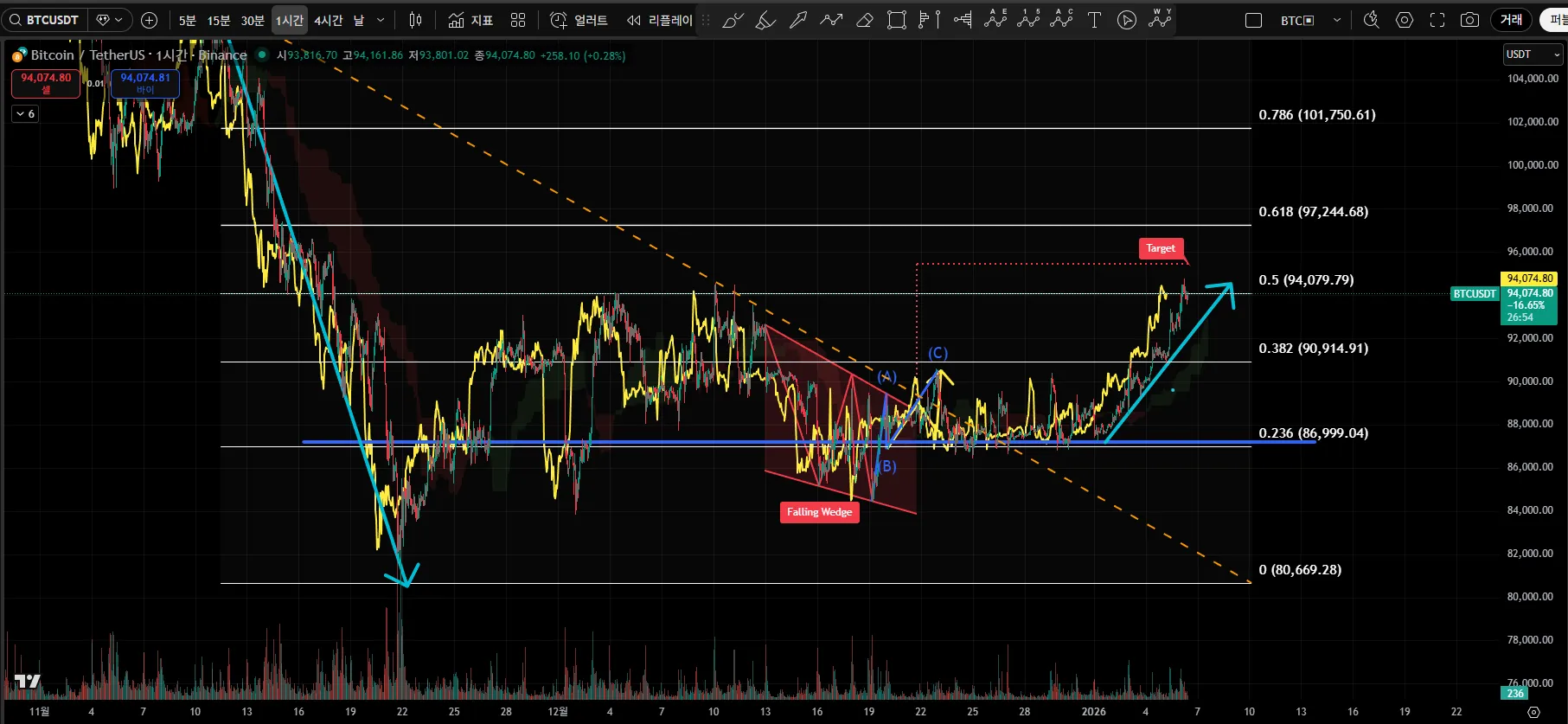Image resolution: width=1568 pixels, height=724 pixels.
Task: Add a symbol with the plus icon
Action: click(x=149, y=20)
